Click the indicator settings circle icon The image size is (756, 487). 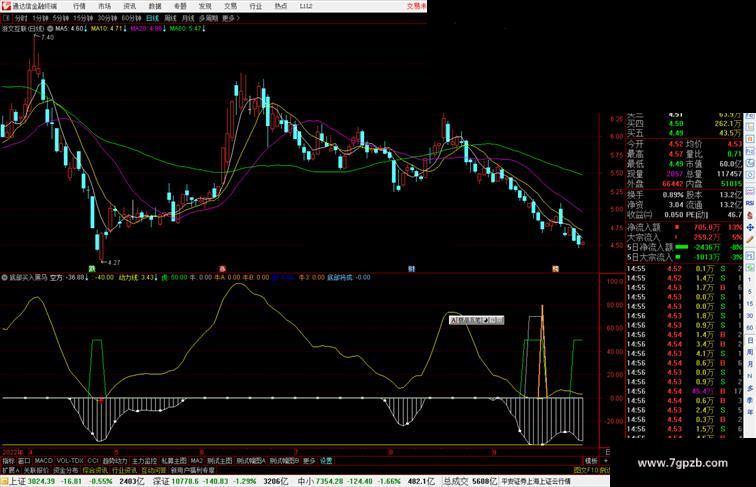click(x=5, y=278)
